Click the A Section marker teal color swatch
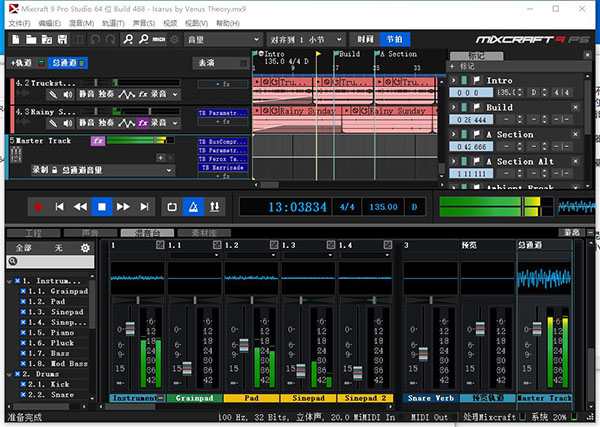This screenshot has width=600, height=427. (464, 134)
